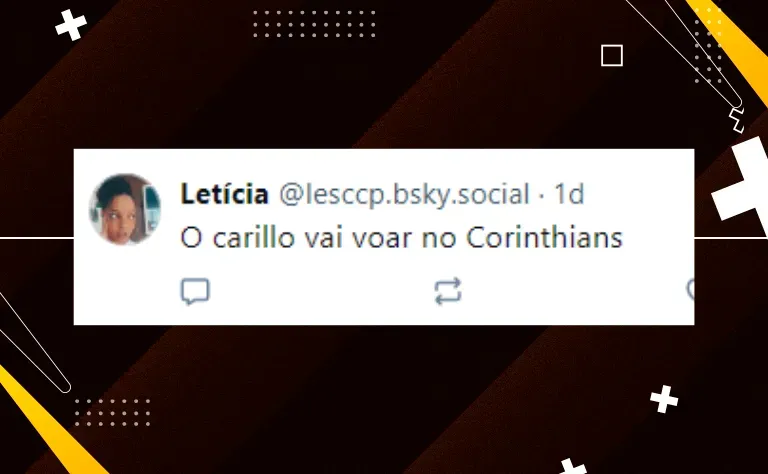The width and height of the screenshot is (768, 474).
Task: Click the partial white plus at bottom edge
Action: tap(572, 466)
